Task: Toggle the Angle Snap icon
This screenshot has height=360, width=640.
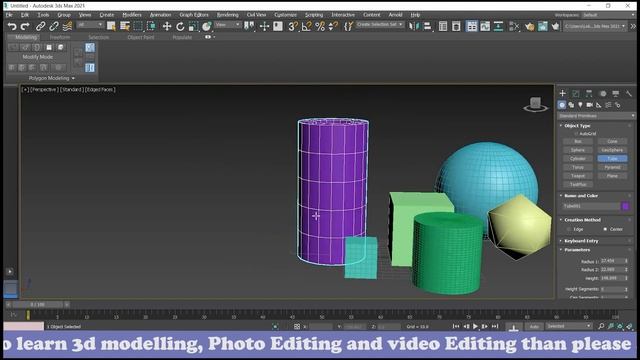Action: coord(307,27)
